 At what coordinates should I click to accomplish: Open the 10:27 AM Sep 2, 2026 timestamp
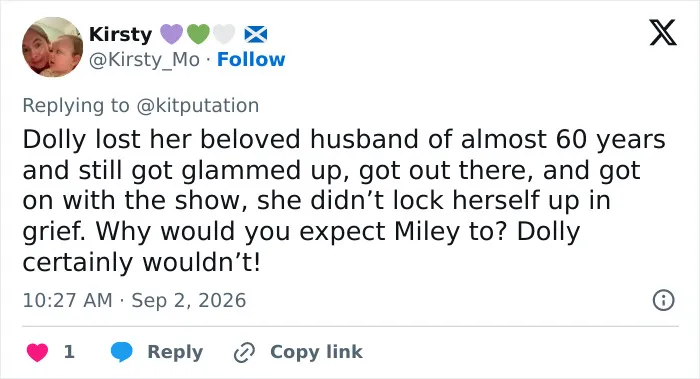[x=134, y=300]
